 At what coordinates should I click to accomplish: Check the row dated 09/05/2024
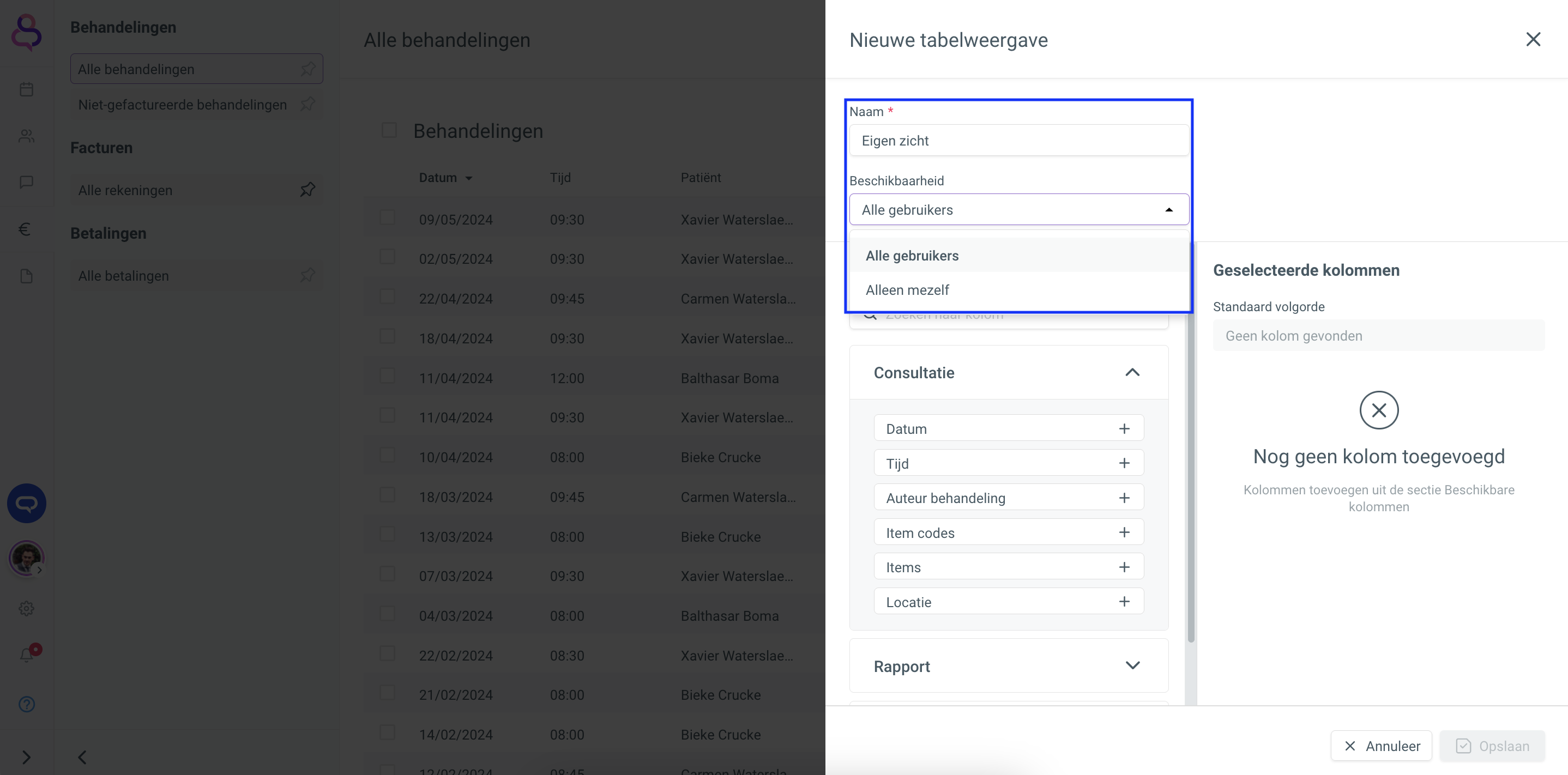point(387,218)
